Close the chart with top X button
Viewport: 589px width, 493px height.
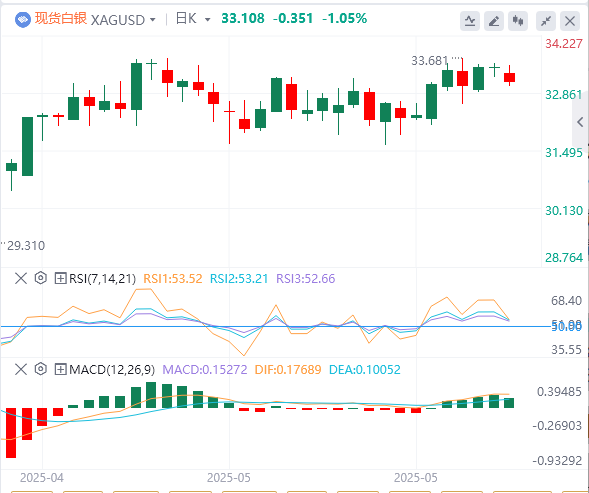tap(570, 21)
